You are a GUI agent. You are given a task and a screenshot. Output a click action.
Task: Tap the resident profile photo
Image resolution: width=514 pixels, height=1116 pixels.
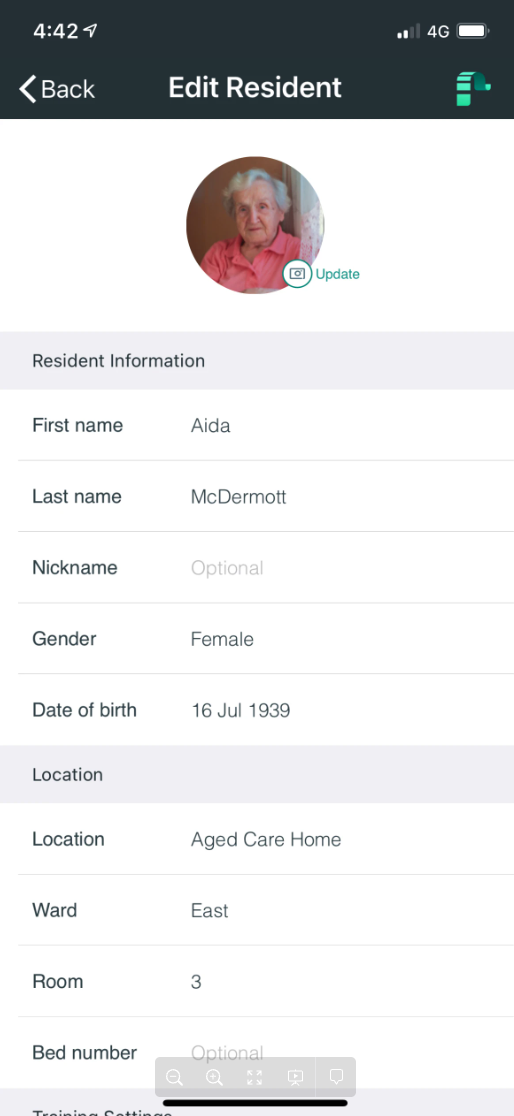click(x=255, y=225)
